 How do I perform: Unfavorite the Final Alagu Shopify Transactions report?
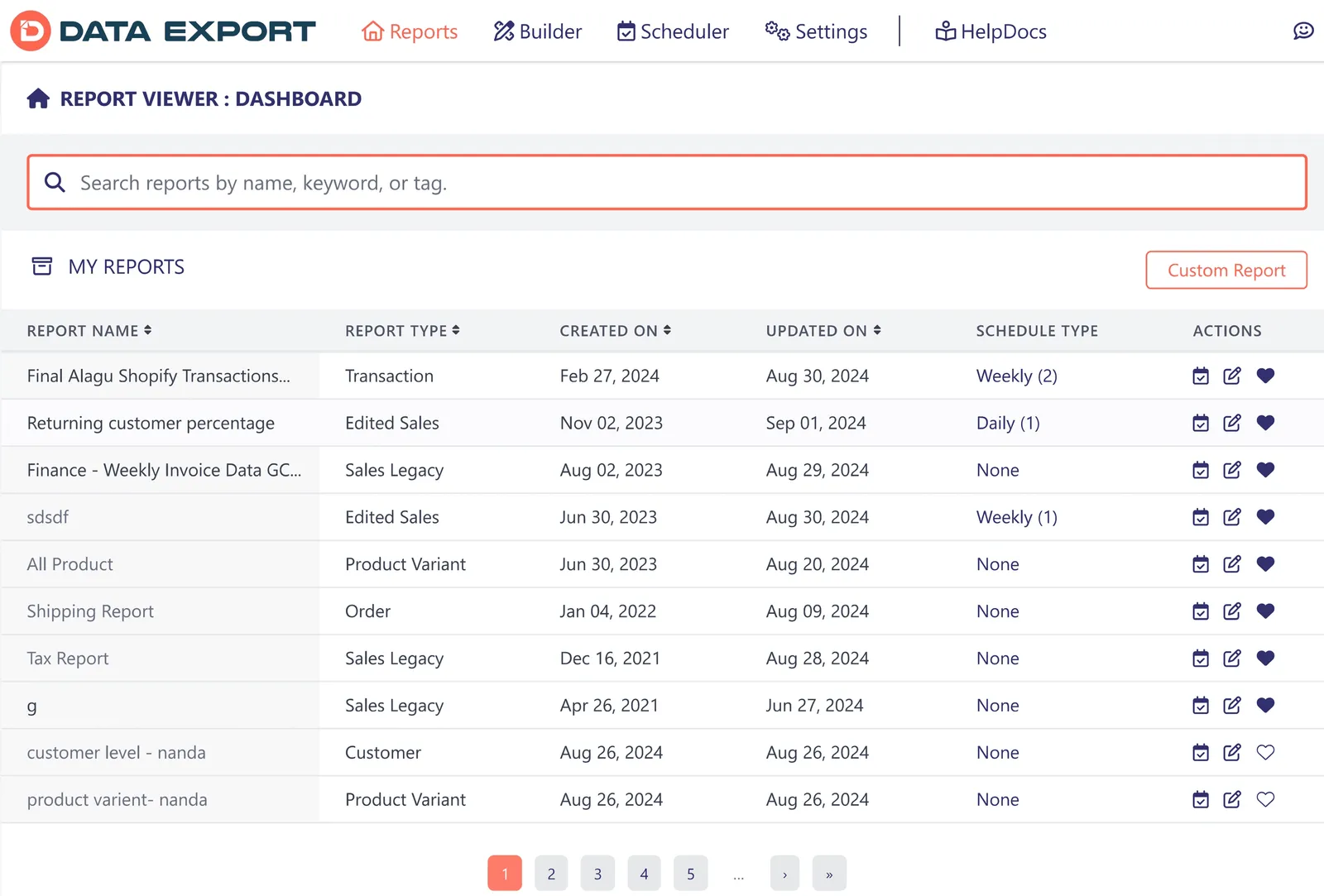(1265, 376)
